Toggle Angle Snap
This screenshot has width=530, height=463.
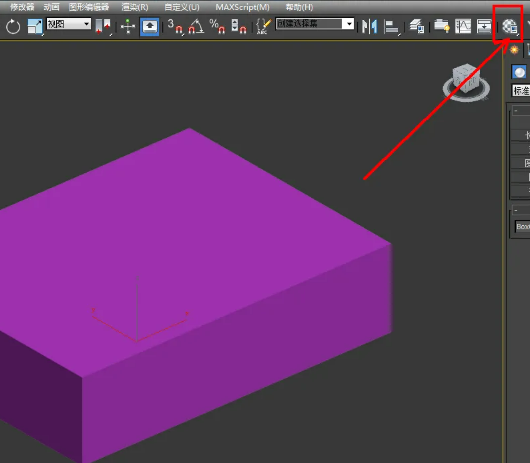pos(196,26)
